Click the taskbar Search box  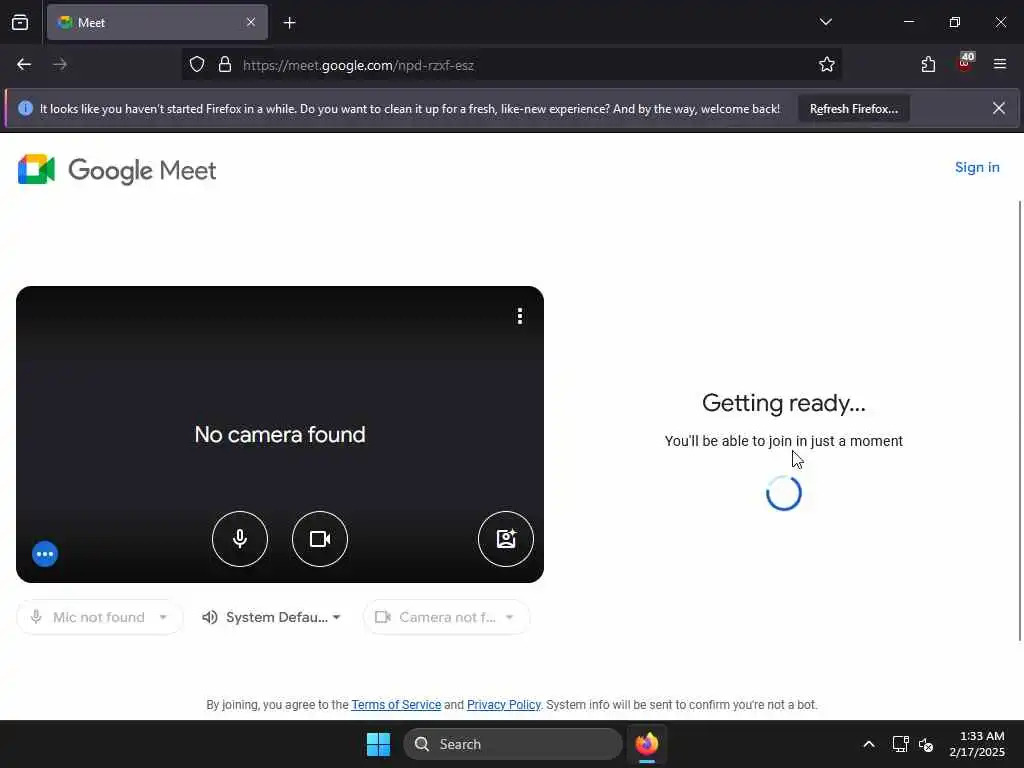coord(513,744)
